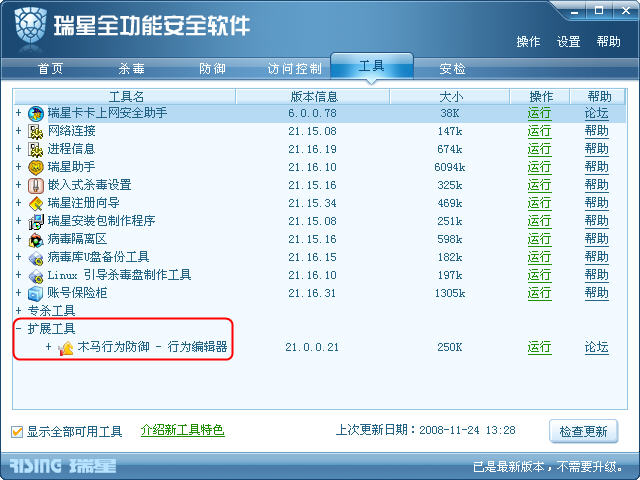Image resolution: width=640 pixels, height=480 pixels.
Task: Select the 病毒库U盘备份工具 row name
Action: (98, 257)
